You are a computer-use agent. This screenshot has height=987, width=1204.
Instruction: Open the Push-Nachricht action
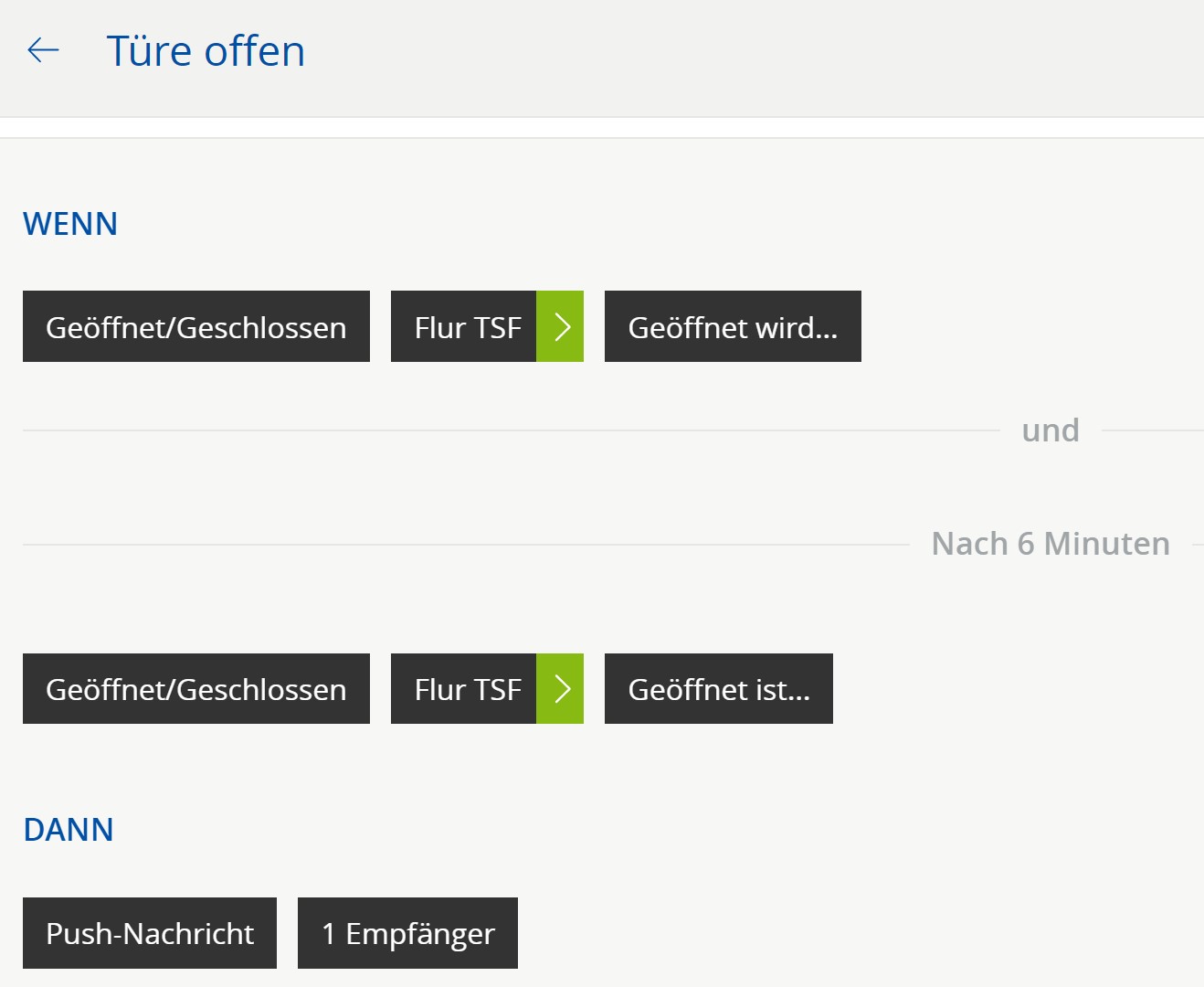click(x=150, y=933)
